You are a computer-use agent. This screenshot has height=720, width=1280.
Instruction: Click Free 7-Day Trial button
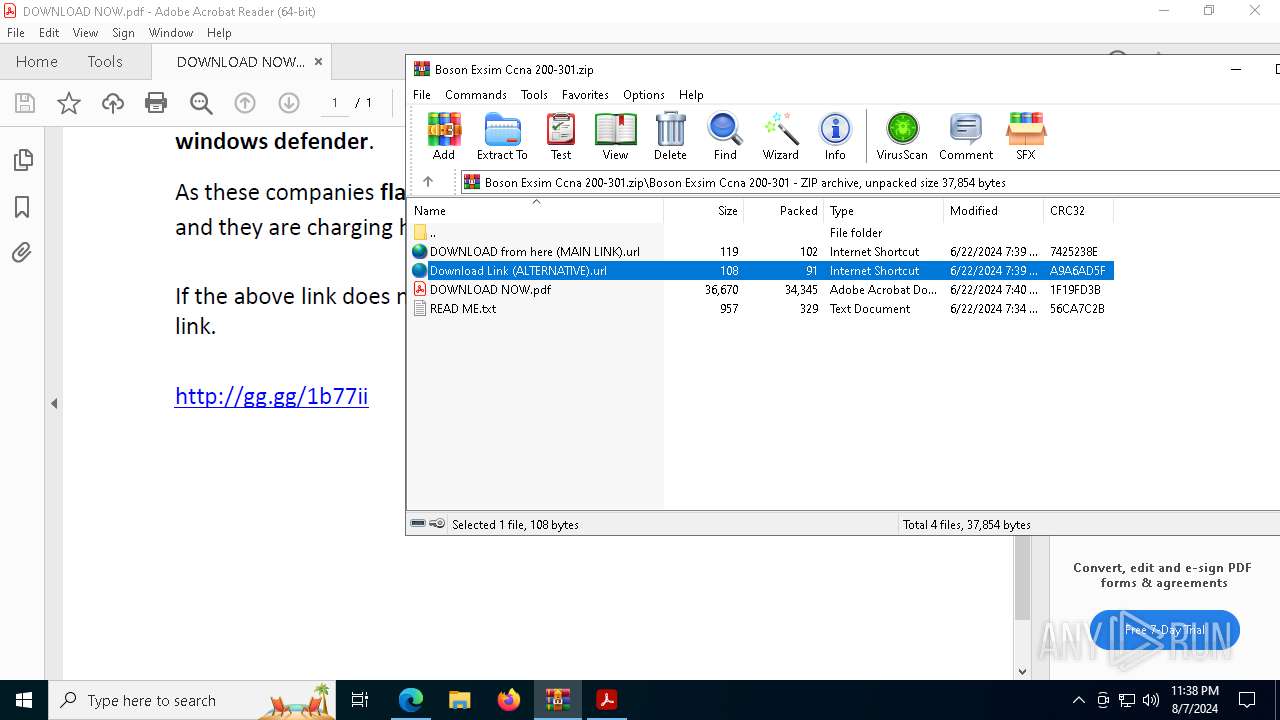coord(1165,630)
